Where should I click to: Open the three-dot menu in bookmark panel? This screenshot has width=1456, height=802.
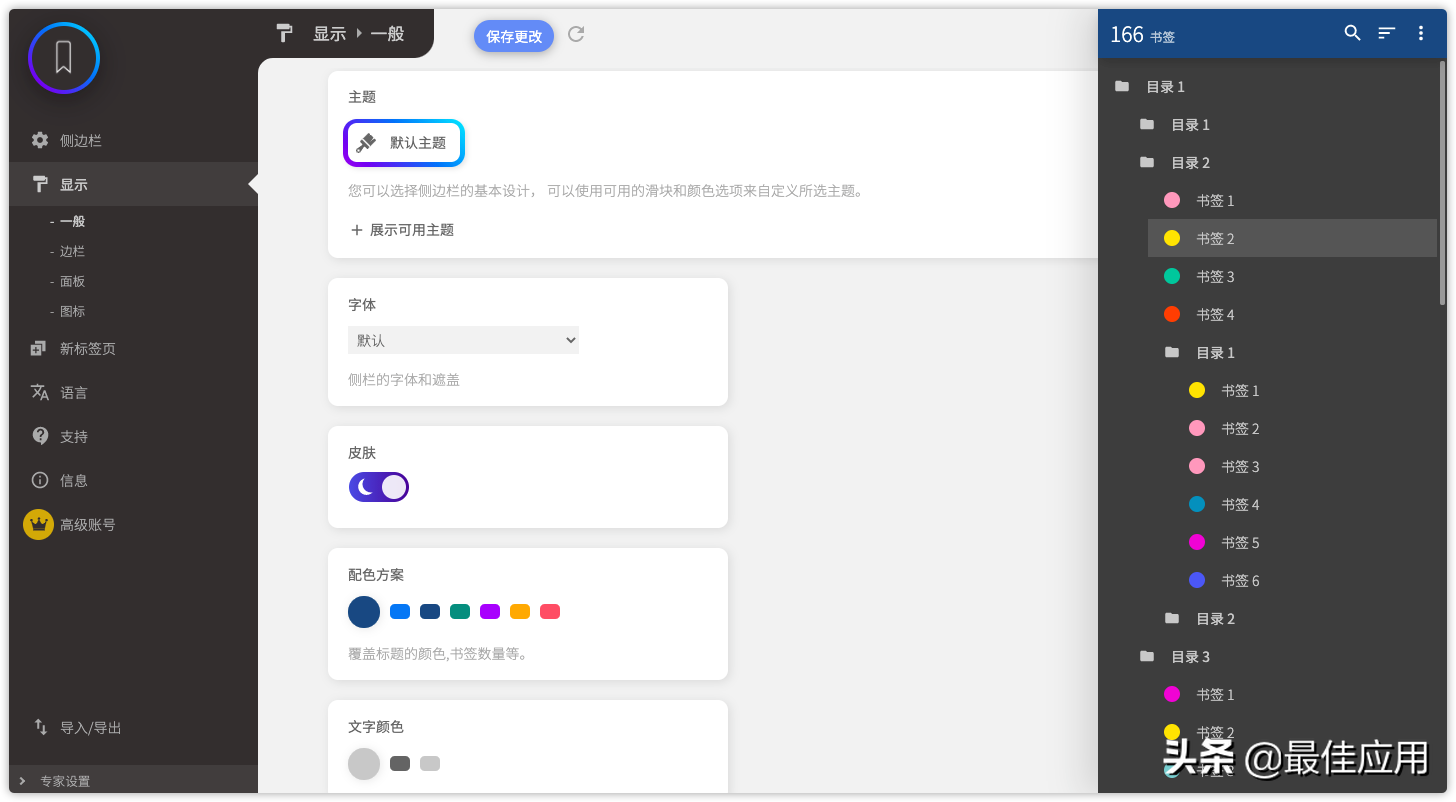[x=1421, y=33]
